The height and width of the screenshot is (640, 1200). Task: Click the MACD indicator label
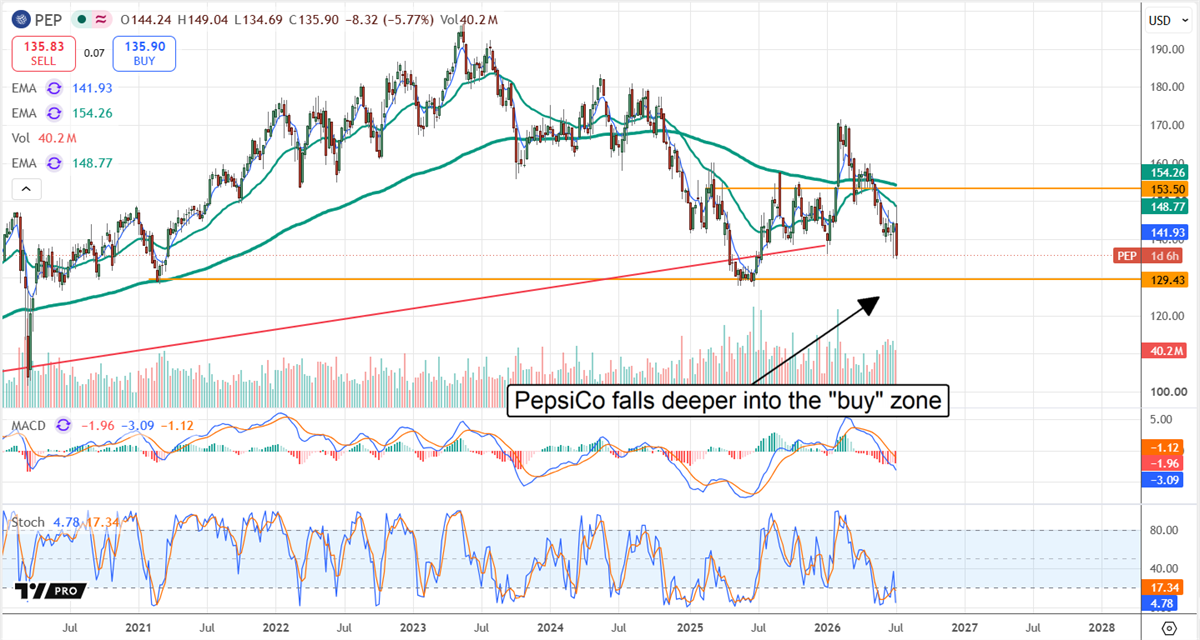click(29, 428)
